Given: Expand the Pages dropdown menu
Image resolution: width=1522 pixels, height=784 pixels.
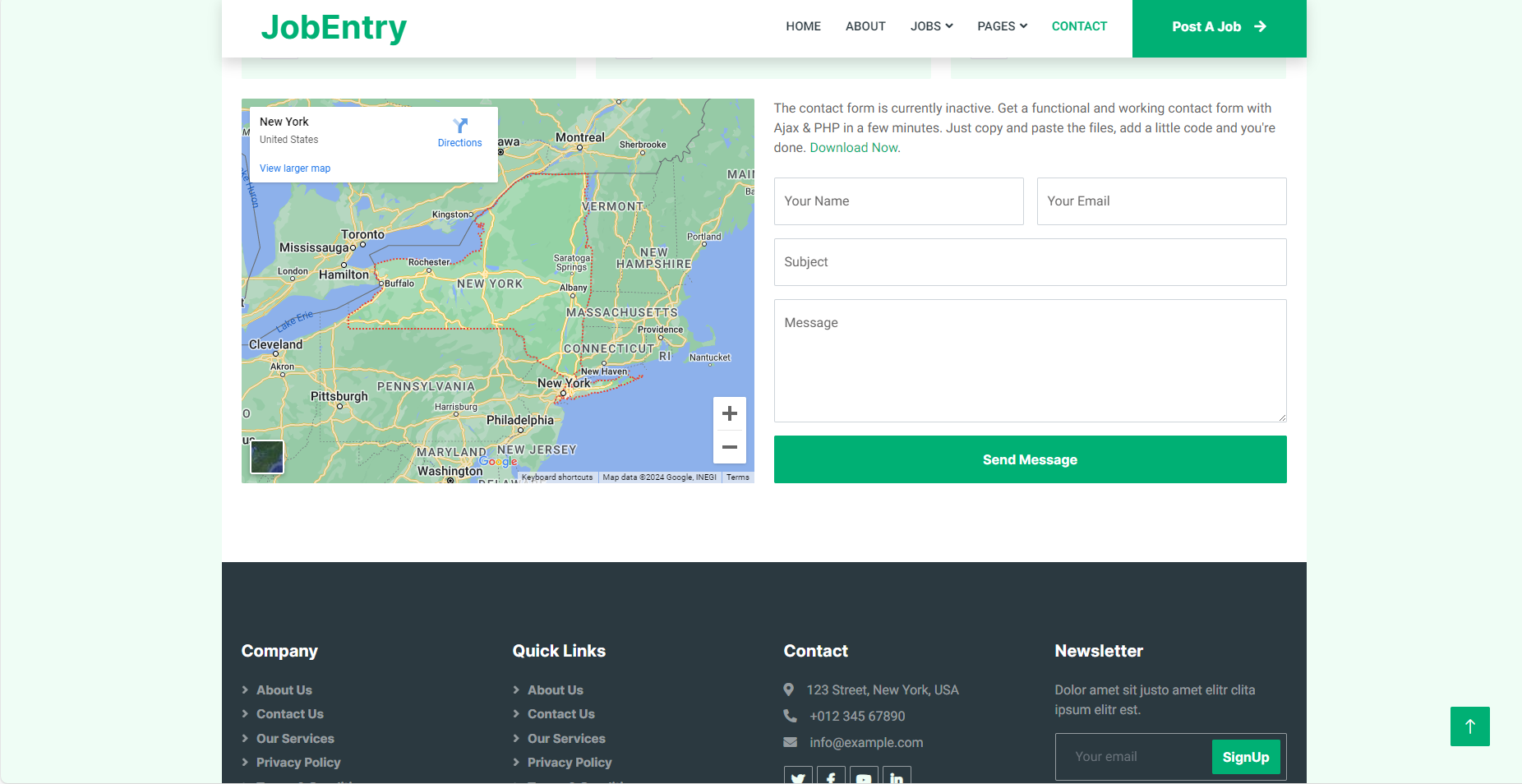Looking at the screenshot, I should pyautogui.click(x=1002, y=26).
